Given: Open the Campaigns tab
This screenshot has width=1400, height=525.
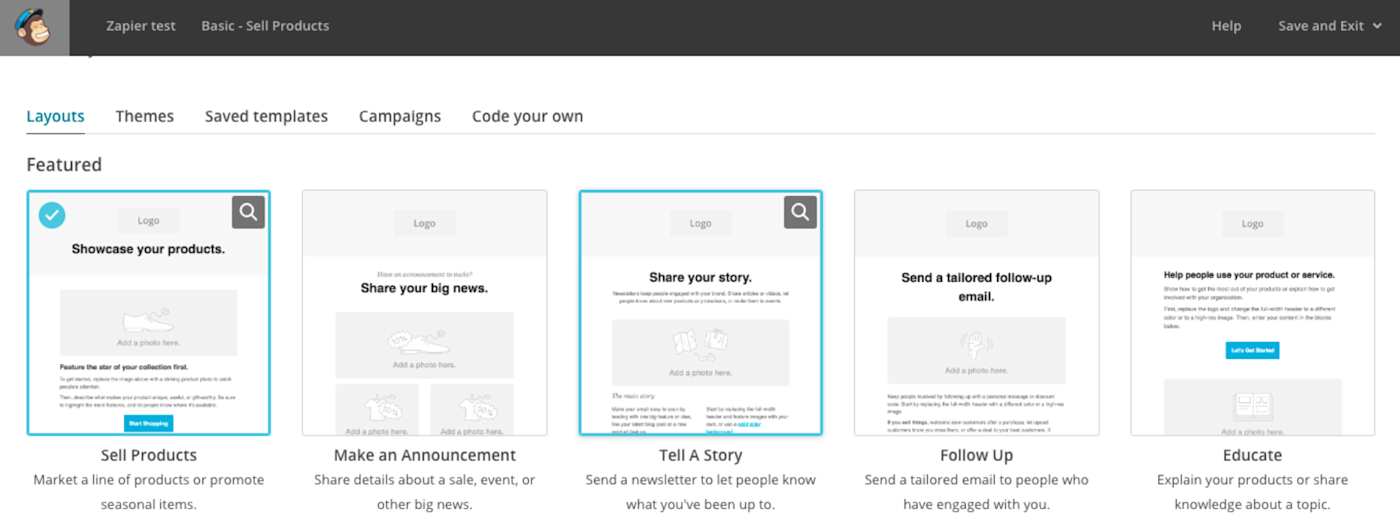Looking at the screenshot, I should click(400, 116).
